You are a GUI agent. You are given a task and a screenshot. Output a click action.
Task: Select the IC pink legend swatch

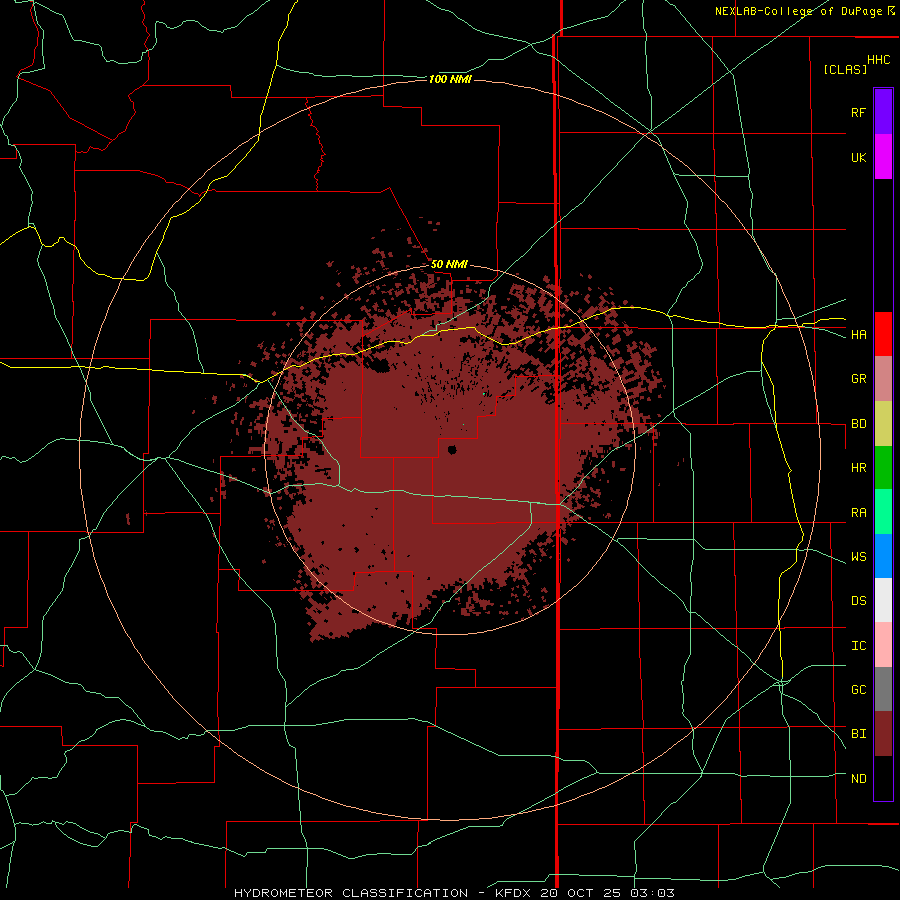883,645
